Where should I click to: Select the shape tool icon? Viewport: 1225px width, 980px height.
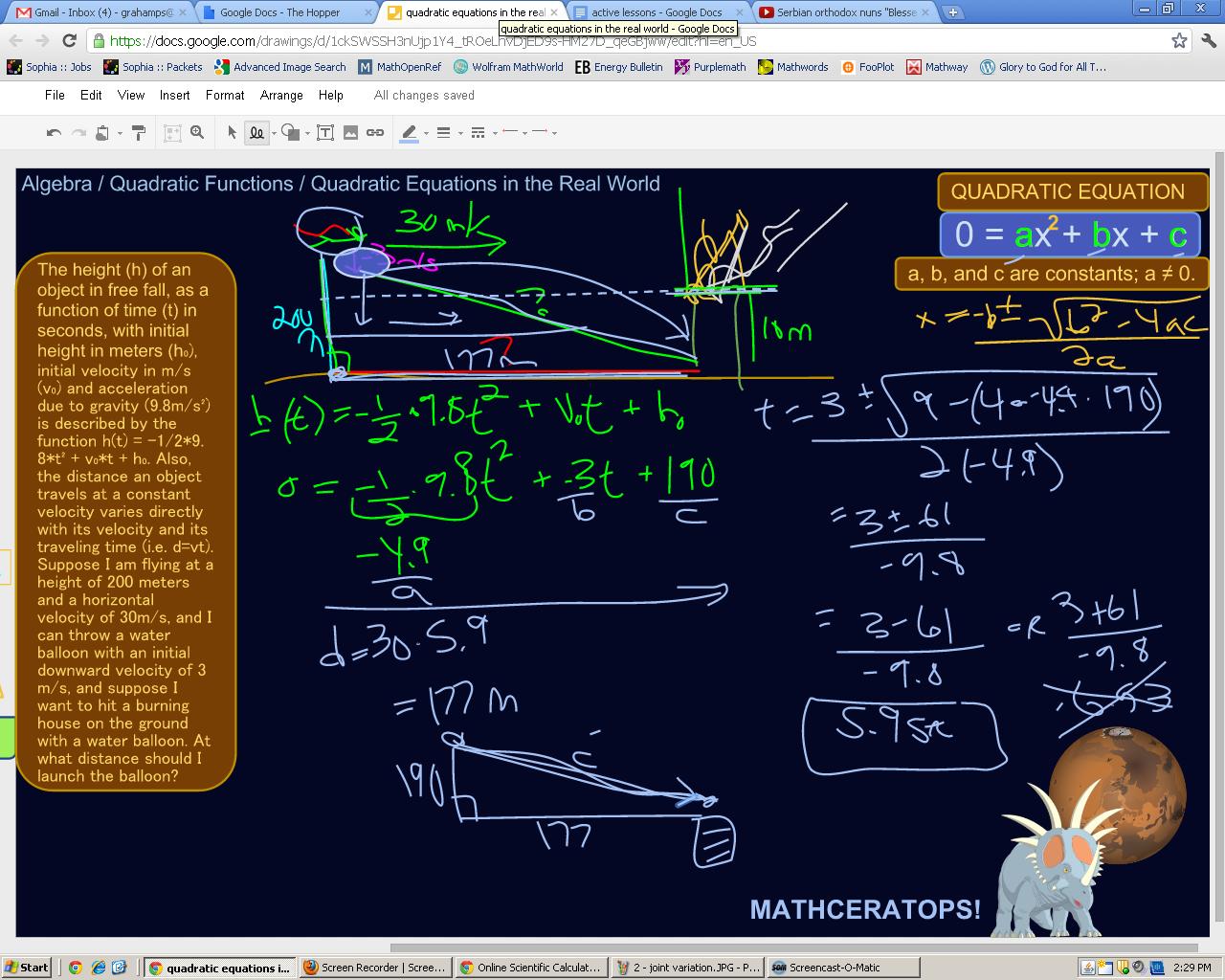tap(291, 133)
